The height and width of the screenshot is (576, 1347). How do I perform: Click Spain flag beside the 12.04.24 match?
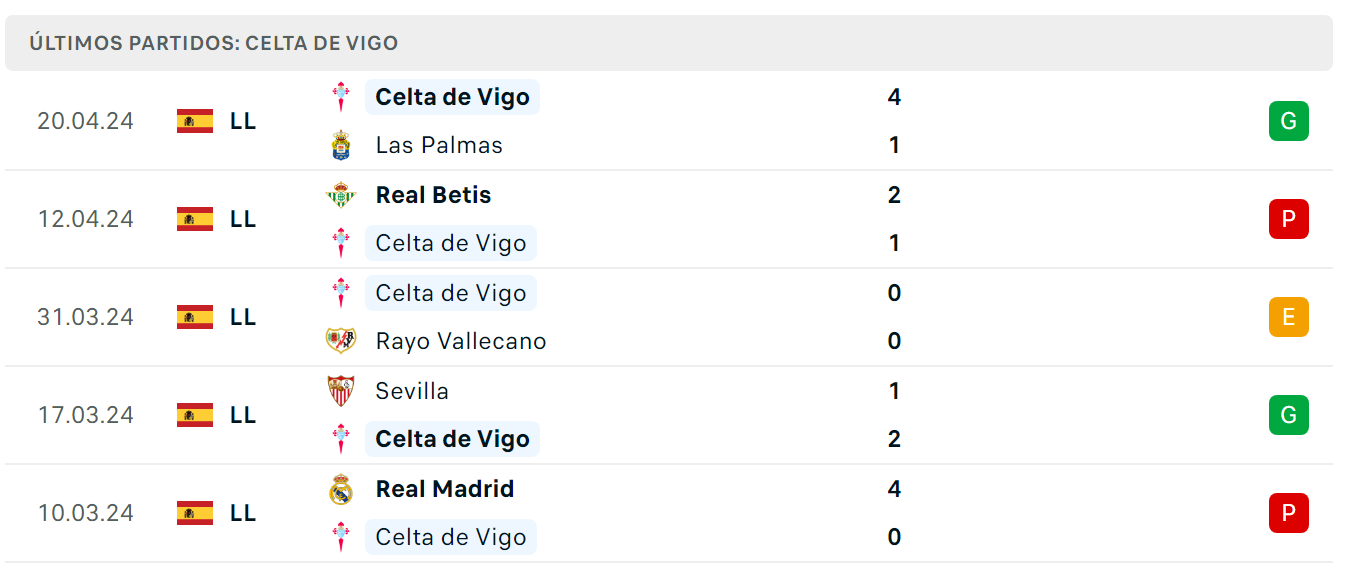tap(195, 219)
